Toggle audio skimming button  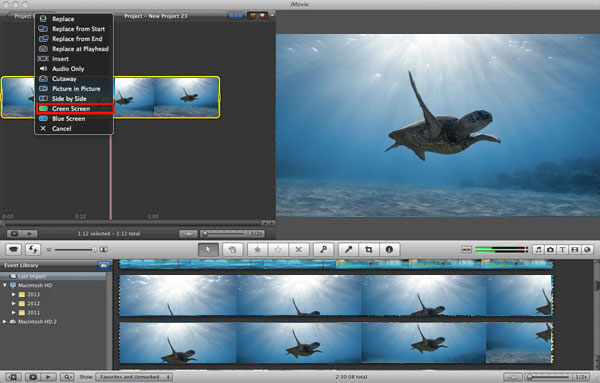point(466,249)
